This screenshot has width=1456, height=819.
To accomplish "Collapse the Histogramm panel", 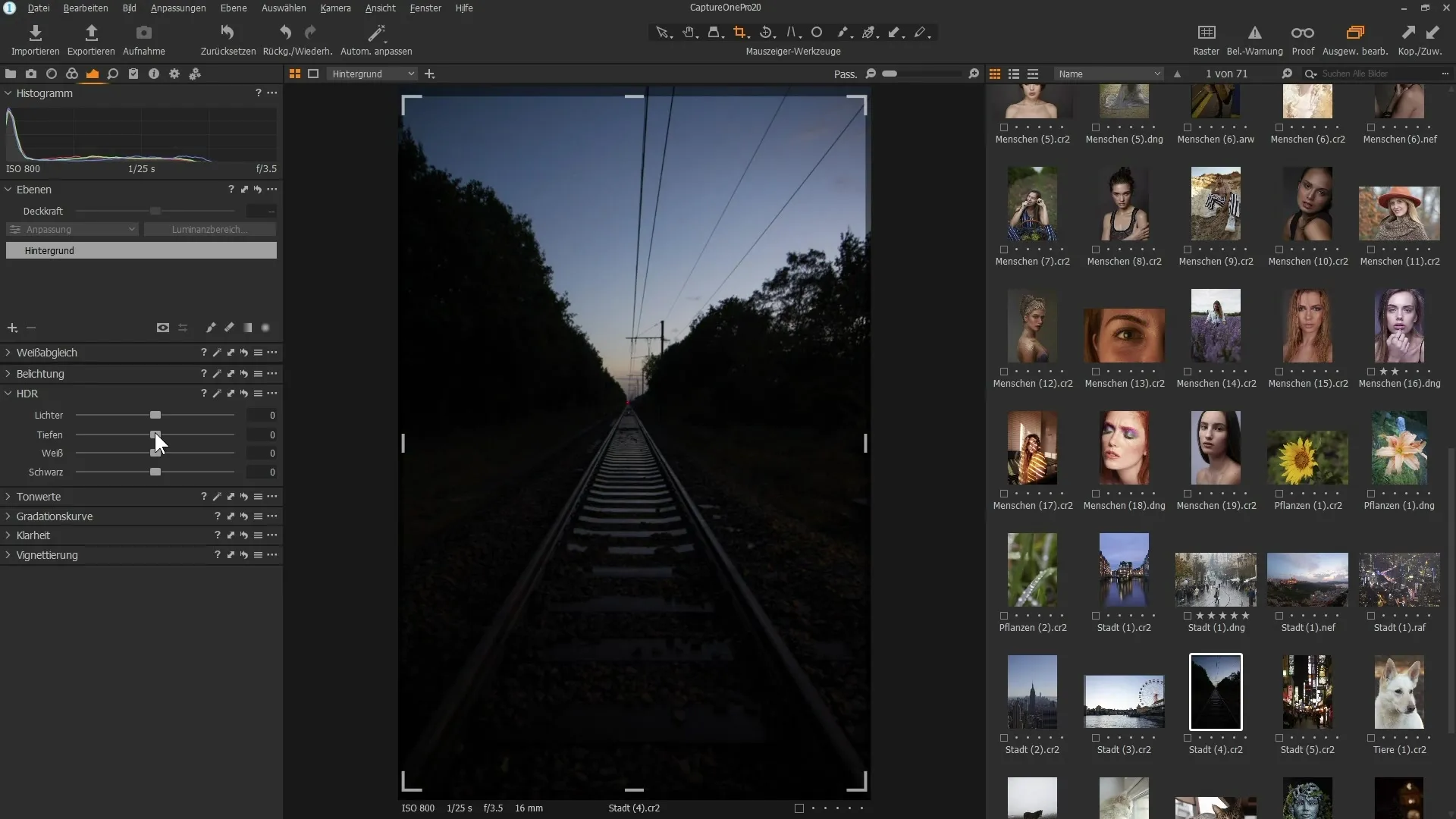I will pyautogui.click(x=8, y=93).
